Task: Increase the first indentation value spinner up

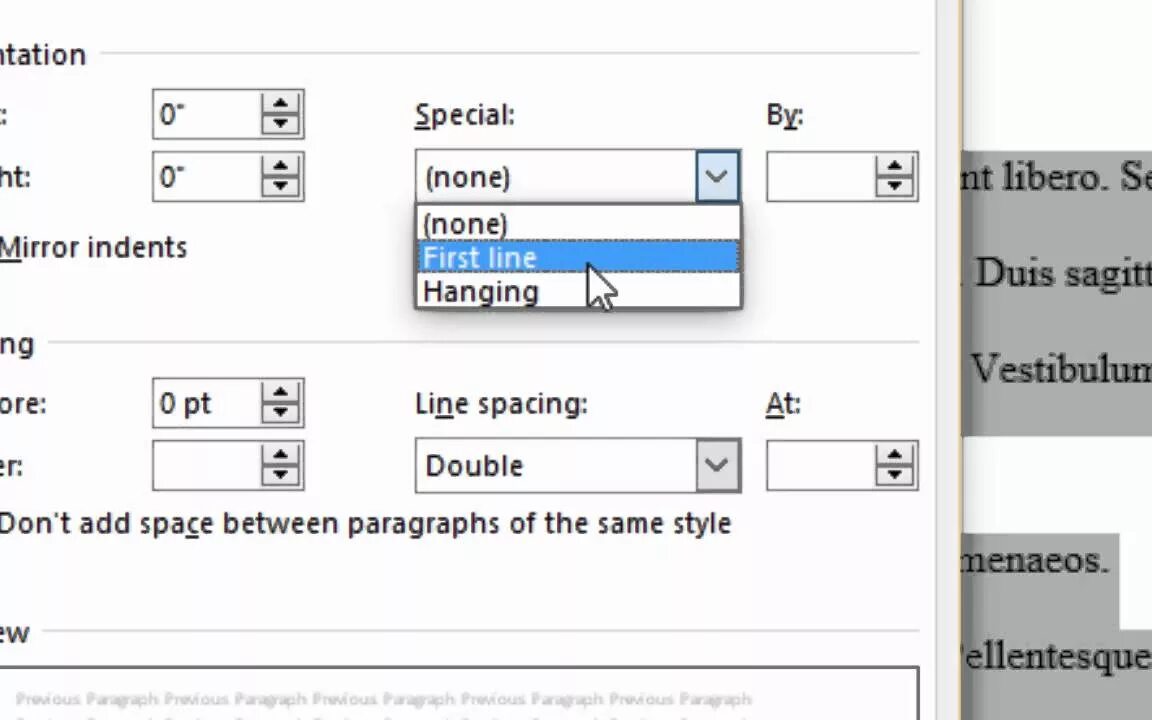Action: coord(281,104)
